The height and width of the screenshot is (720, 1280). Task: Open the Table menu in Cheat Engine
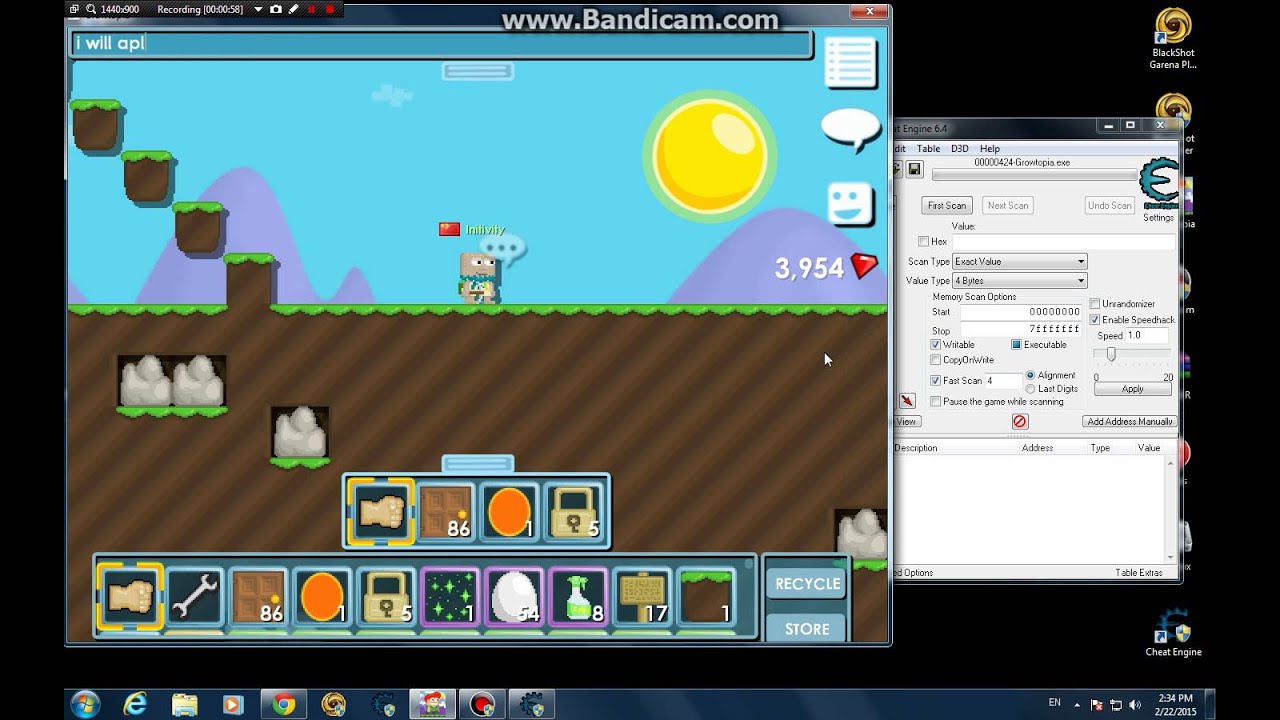[928, 149]
